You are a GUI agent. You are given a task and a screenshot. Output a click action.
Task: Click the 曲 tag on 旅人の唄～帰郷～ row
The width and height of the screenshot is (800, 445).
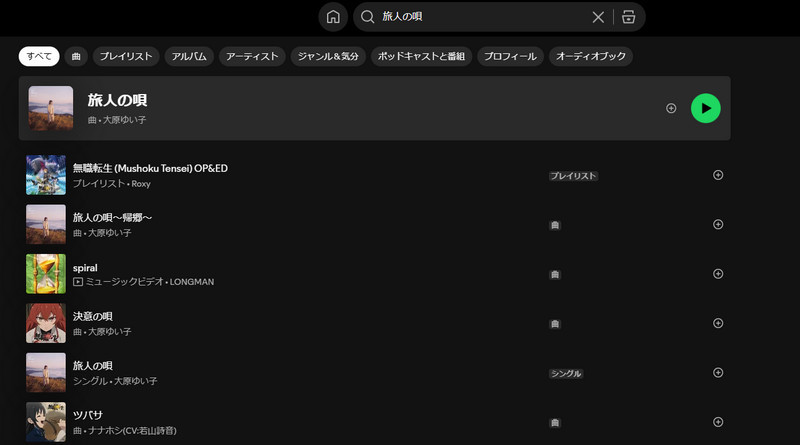click(555, 225)
